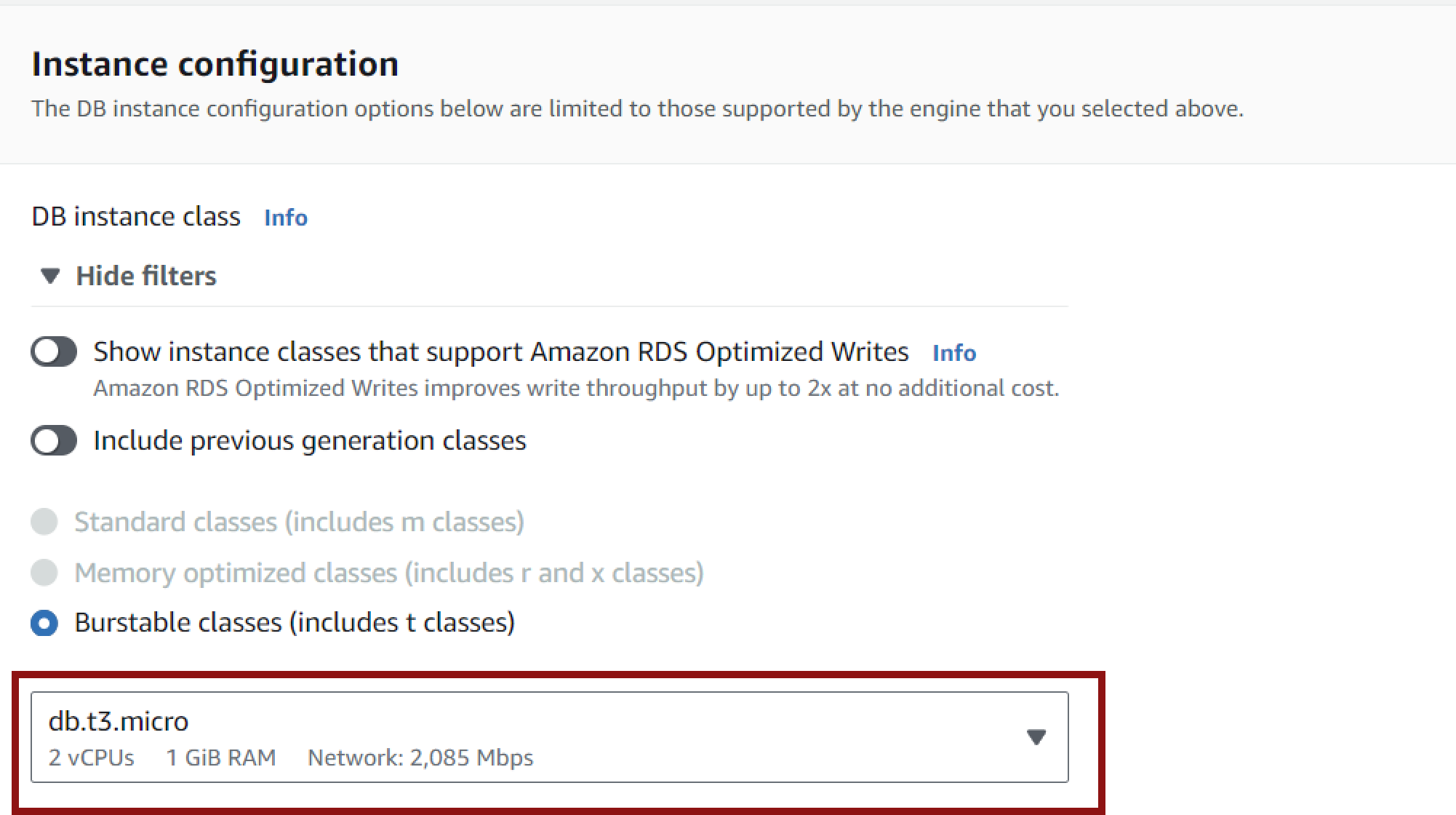Open the Info link beside DB instance class
1456x815 pixels.
[286, 218]
